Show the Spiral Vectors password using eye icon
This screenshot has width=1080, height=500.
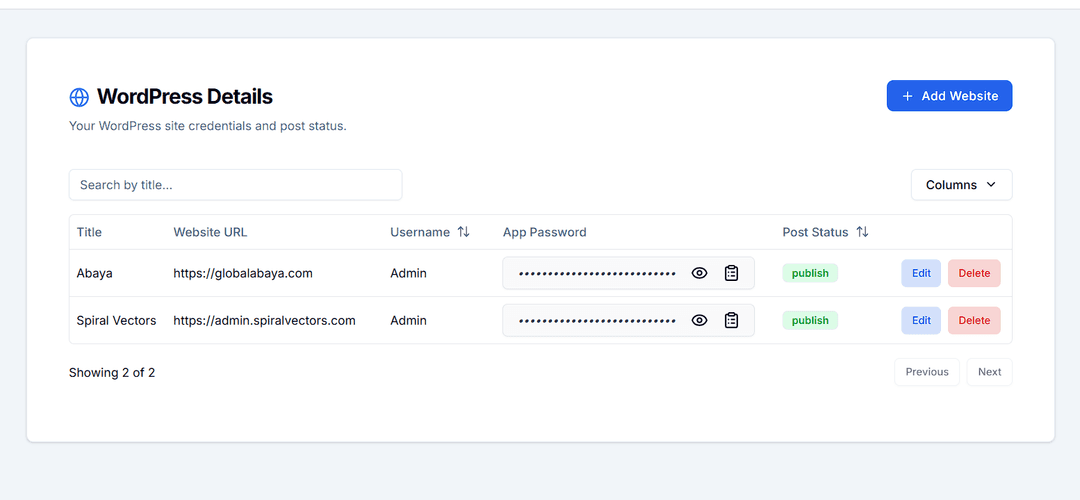pos(699,320)
